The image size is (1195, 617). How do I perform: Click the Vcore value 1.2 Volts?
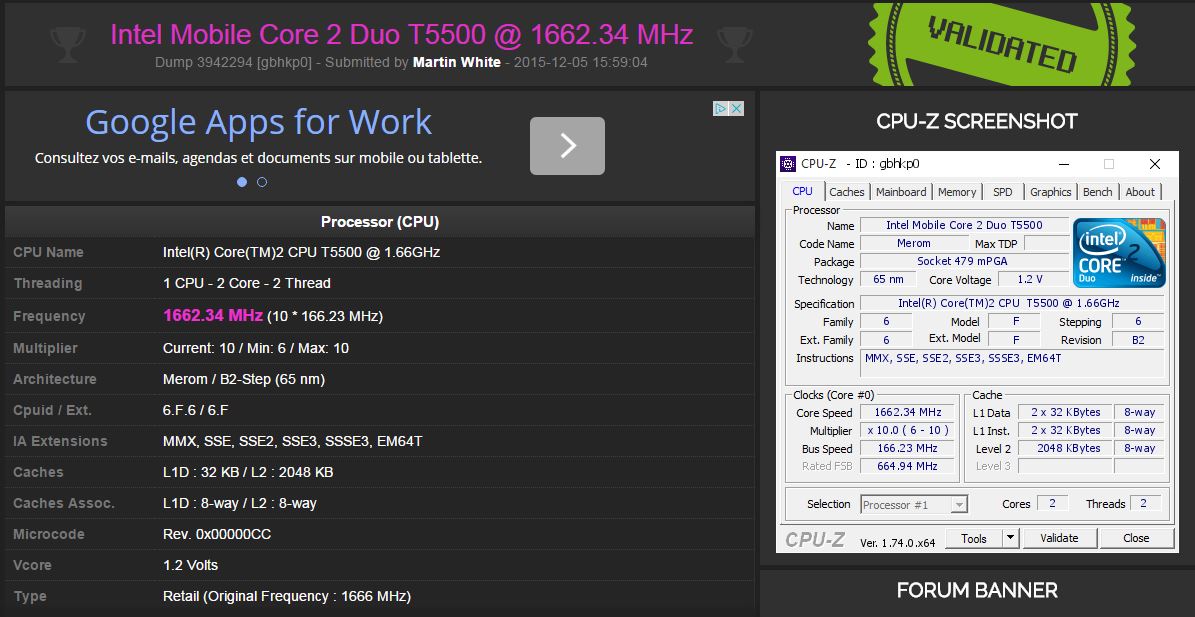coord(191,565)
